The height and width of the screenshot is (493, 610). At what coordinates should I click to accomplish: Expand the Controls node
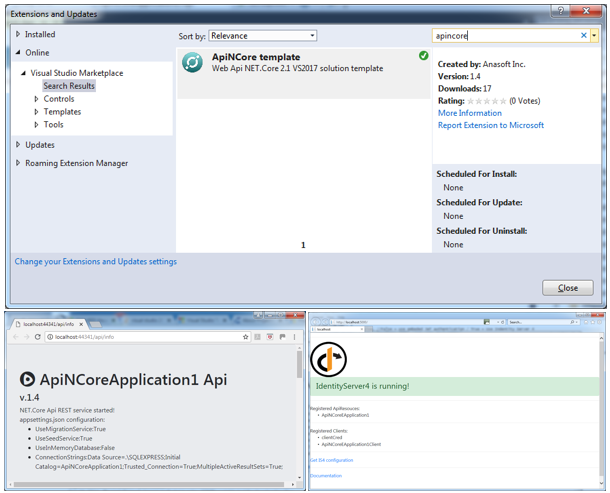click(x=36, y=99)
